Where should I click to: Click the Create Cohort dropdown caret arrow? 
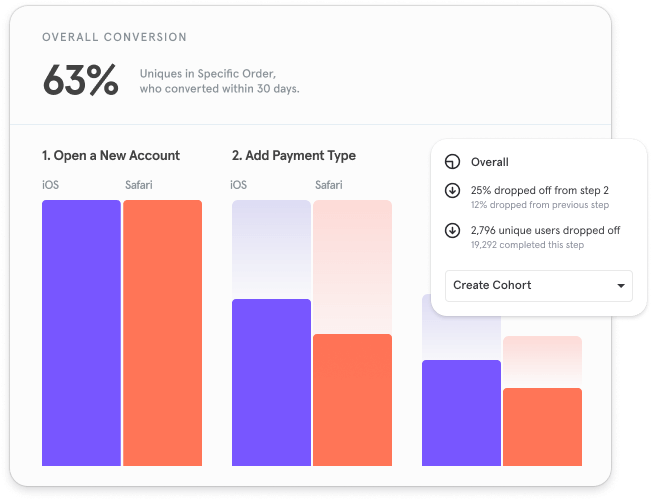click(621, 286)
